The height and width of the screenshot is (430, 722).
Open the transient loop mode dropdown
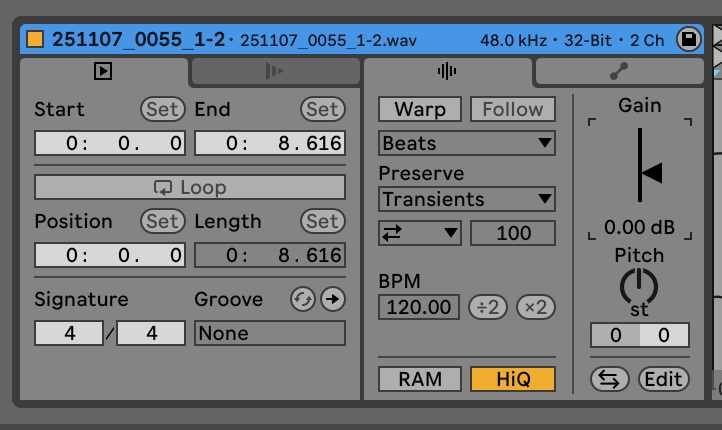pyautogui.click(x=420, y=233)
